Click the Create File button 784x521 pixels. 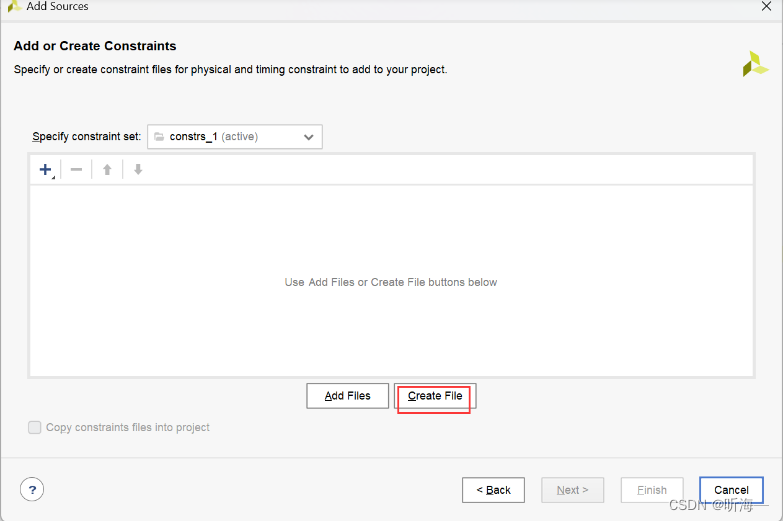(x=435, y=396)
